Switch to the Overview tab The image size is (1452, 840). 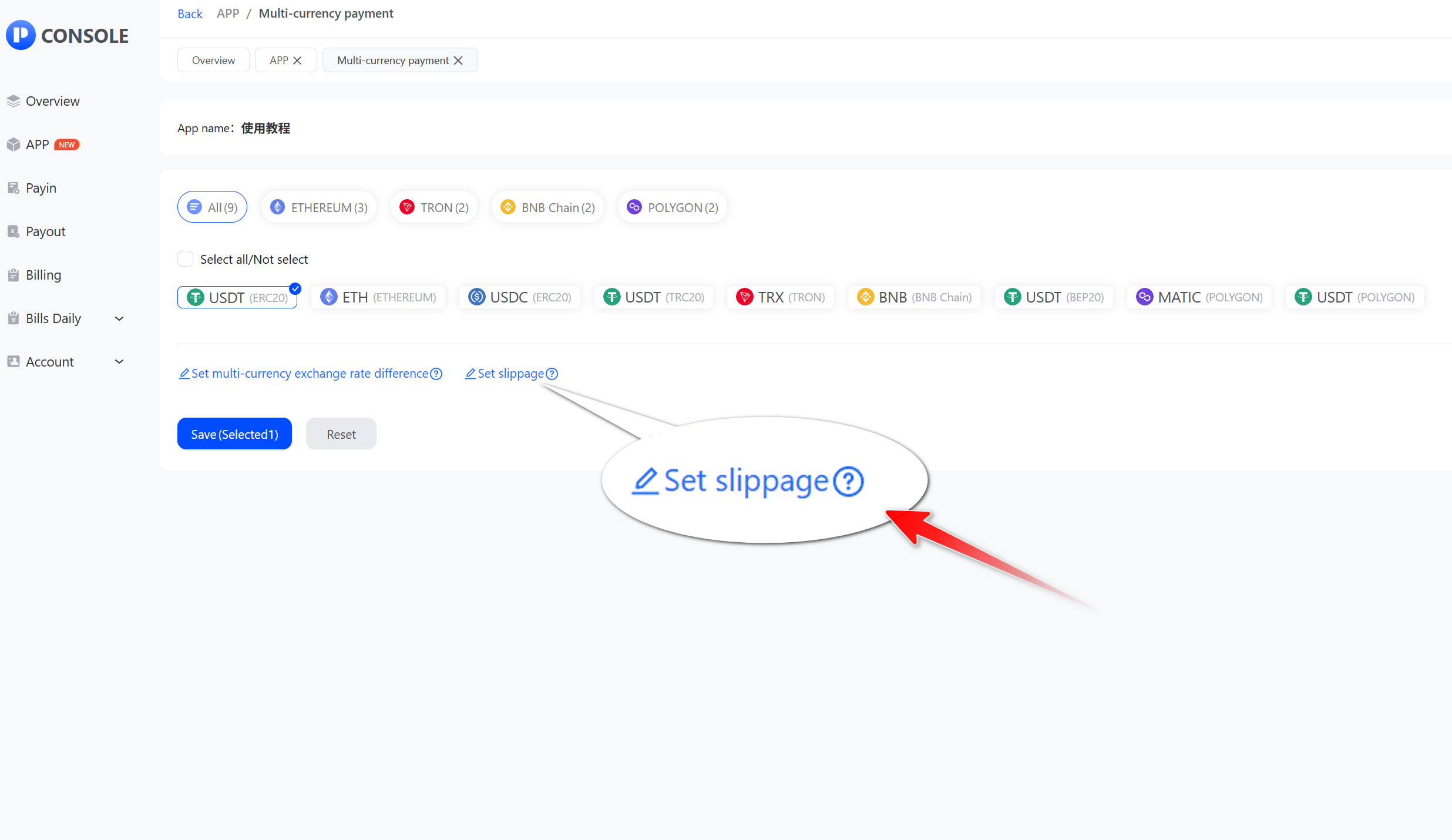[x=213, y=61]
